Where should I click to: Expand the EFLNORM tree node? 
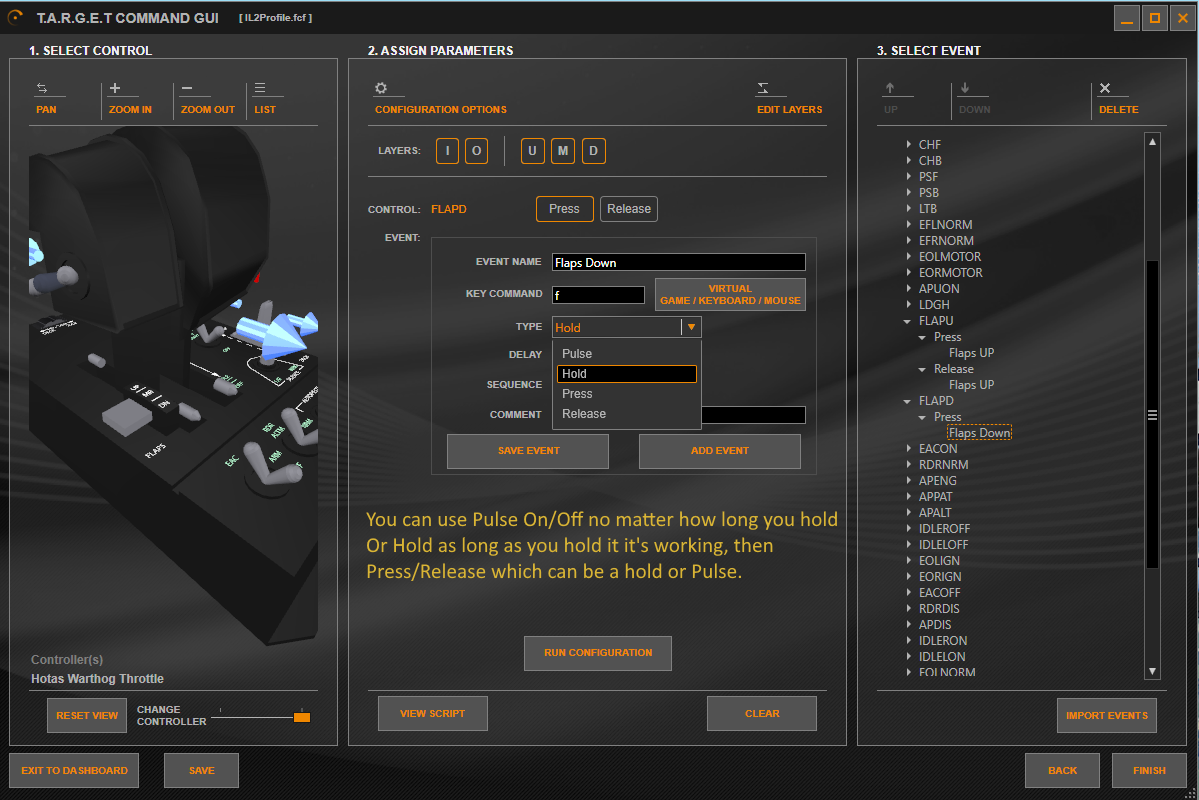tap(908, 224)
